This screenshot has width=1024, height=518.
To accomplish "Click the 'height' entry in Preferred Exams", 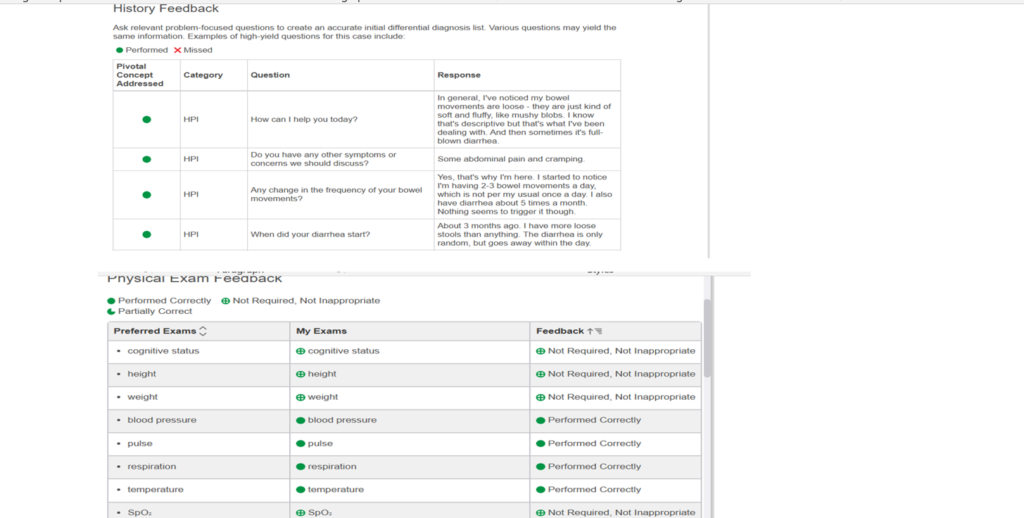I will tap(141, 374).
